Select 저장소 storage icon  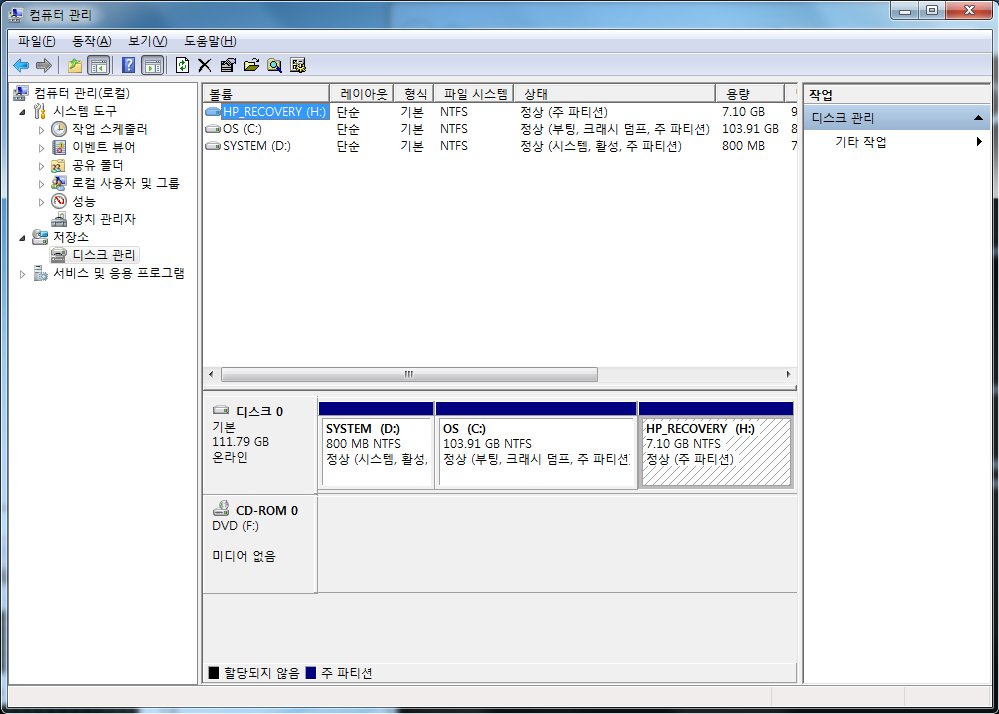[40, 237]
